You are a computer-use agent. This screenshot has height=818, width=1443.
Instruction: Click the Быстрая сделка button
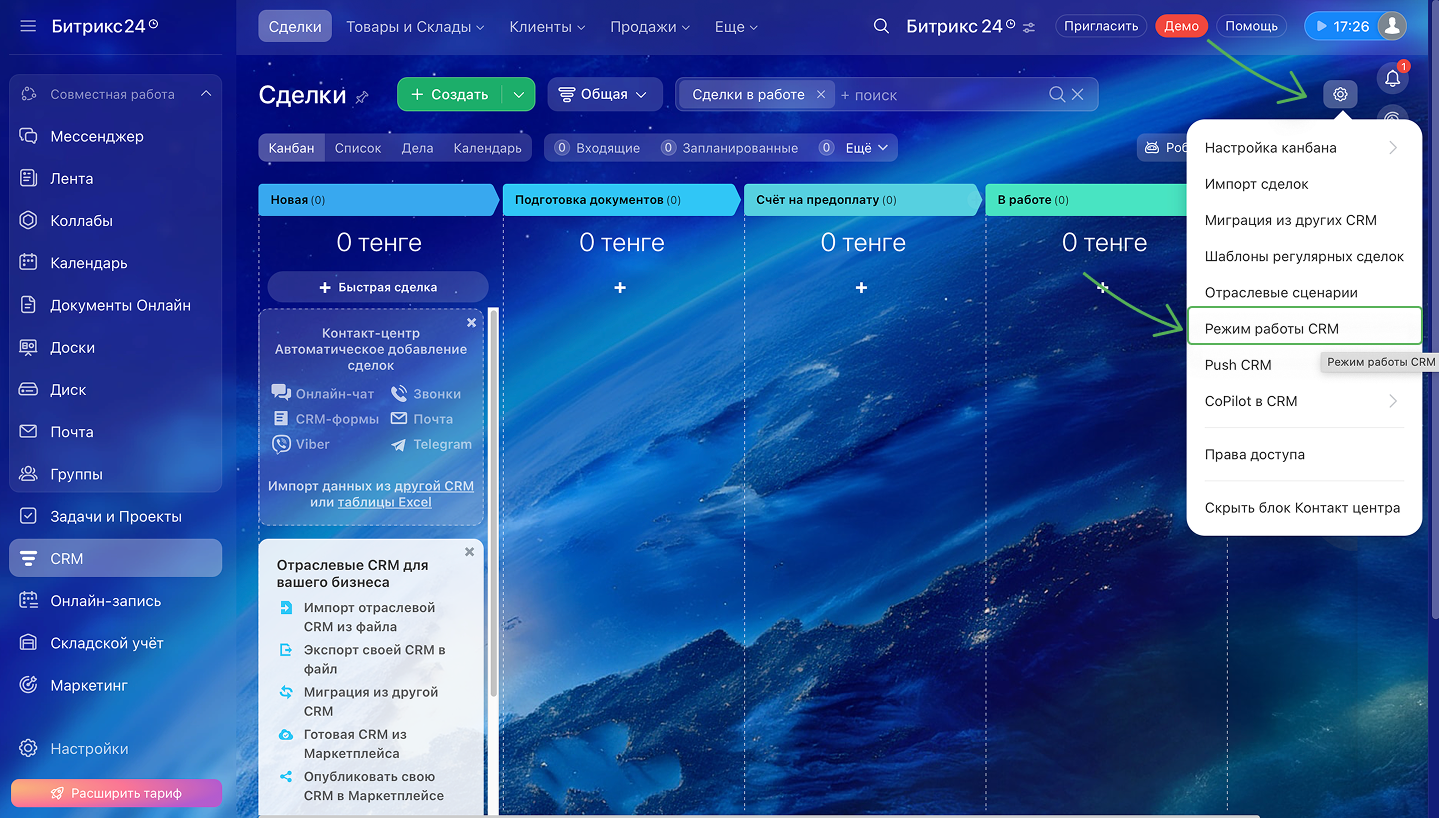(378, 287)
